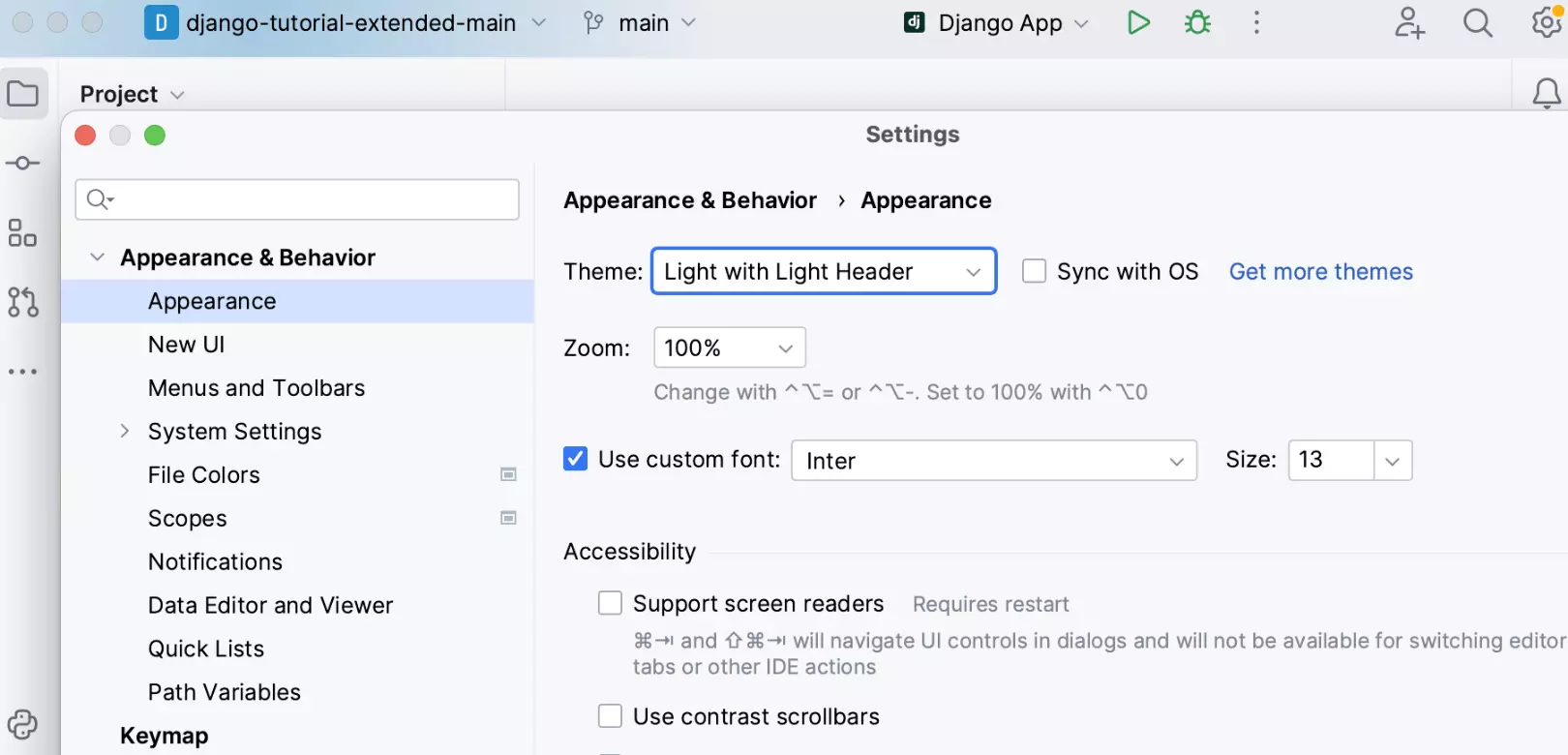Select Menus and Toolbars settings page

point(256,388)
